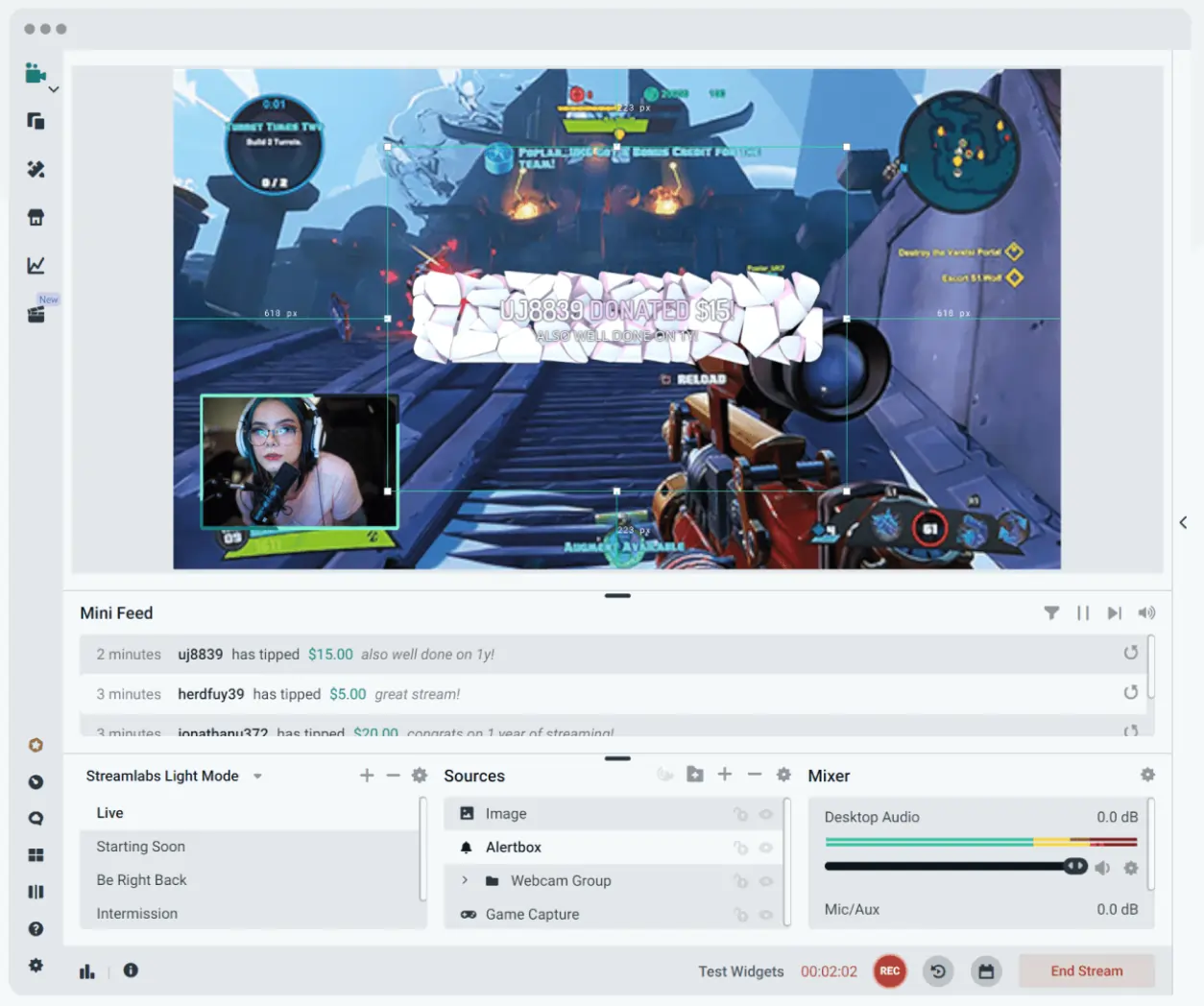Click the End Stream button
The height and width of the screenshot is (1006, 1204).
[1086, 970]
